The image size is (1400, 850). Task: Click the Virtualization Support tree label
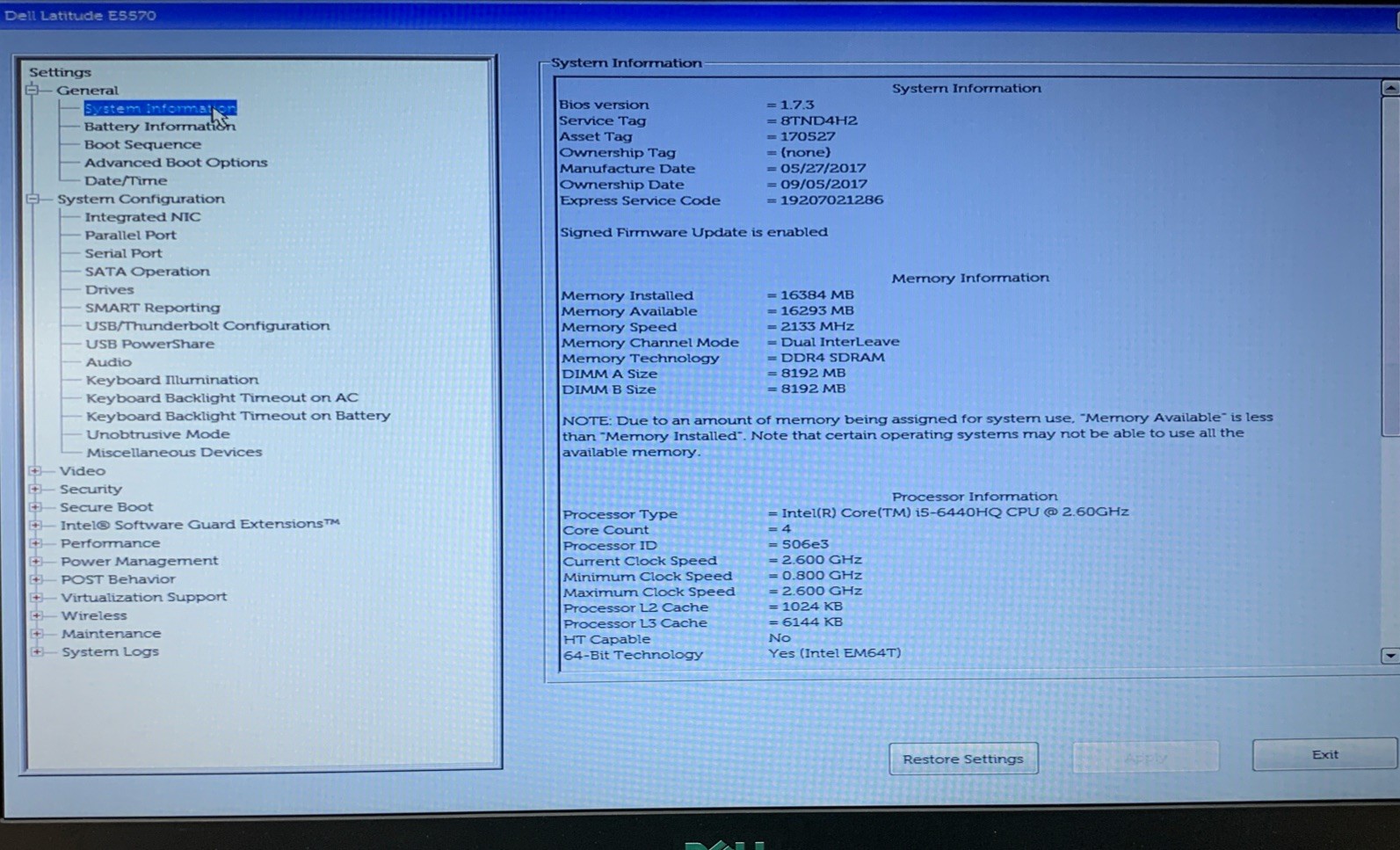(x=144, y=597)
